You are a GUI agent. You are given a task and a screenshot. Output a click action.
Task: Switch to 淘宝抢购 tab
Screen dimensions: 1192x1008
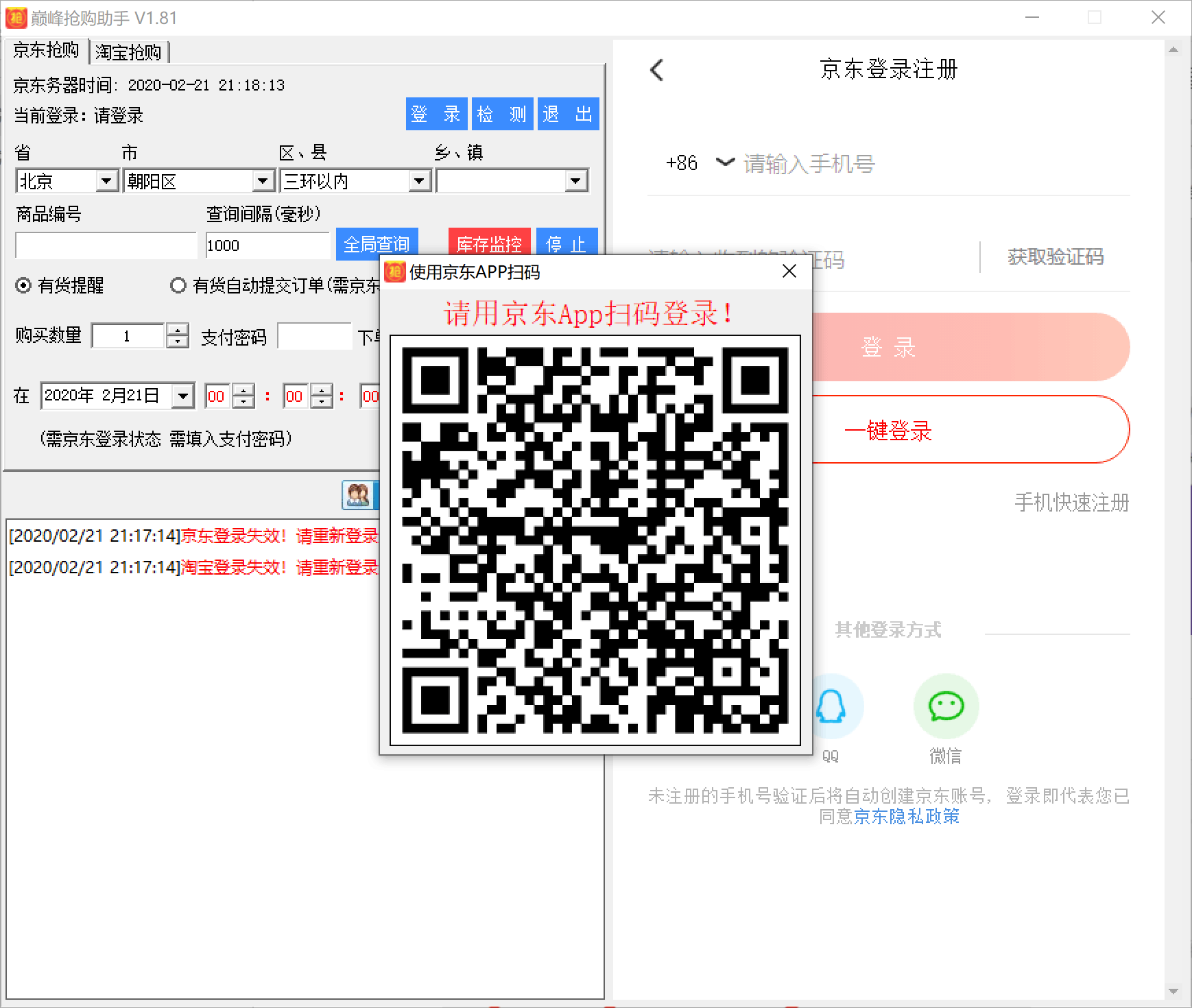(x=128, y=52)
